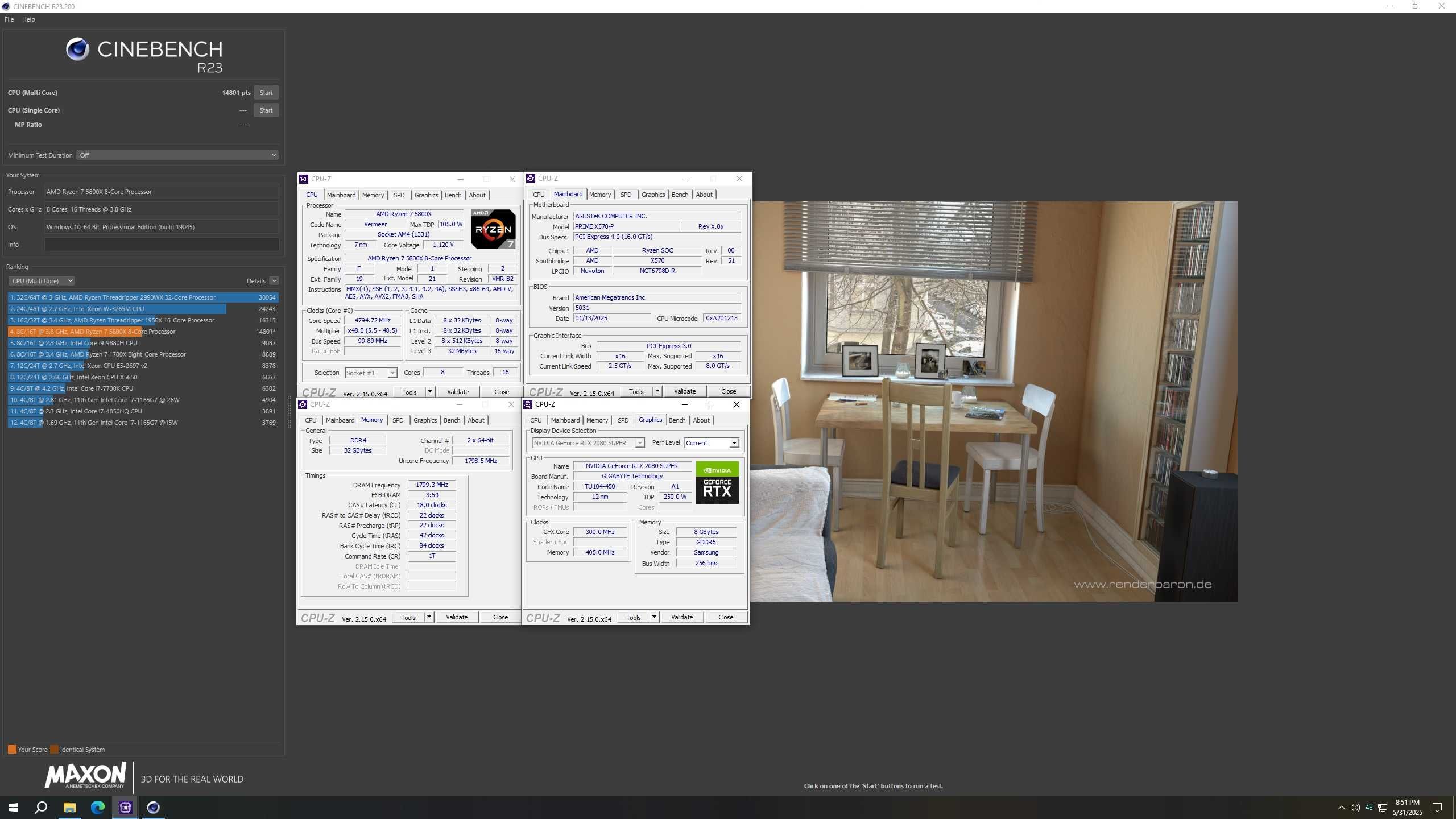
Task: Click CPU-Z title icon of Mainboard window
Action: [531, 179]
